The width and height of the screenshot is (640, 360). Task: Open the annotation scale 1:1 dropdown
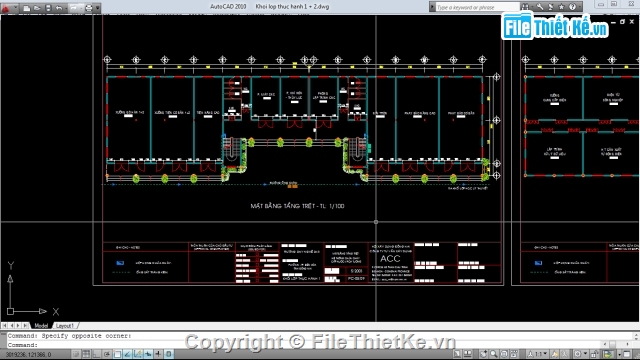tap(538, 354)
